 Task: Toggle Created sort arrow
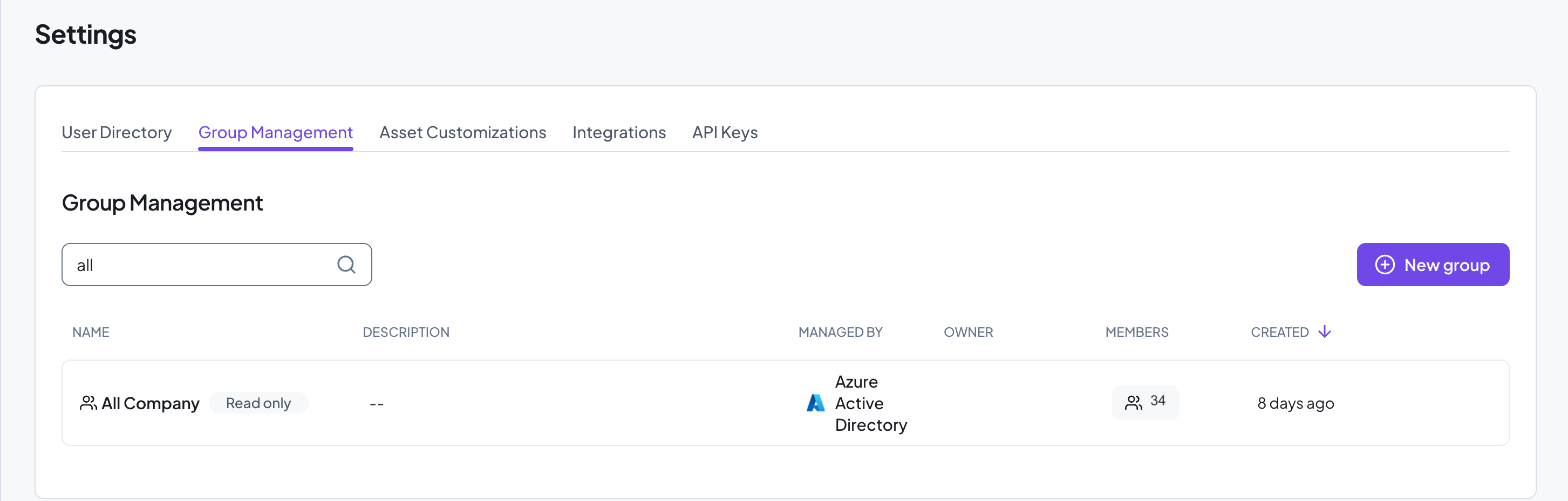[x=1325, y=332]
